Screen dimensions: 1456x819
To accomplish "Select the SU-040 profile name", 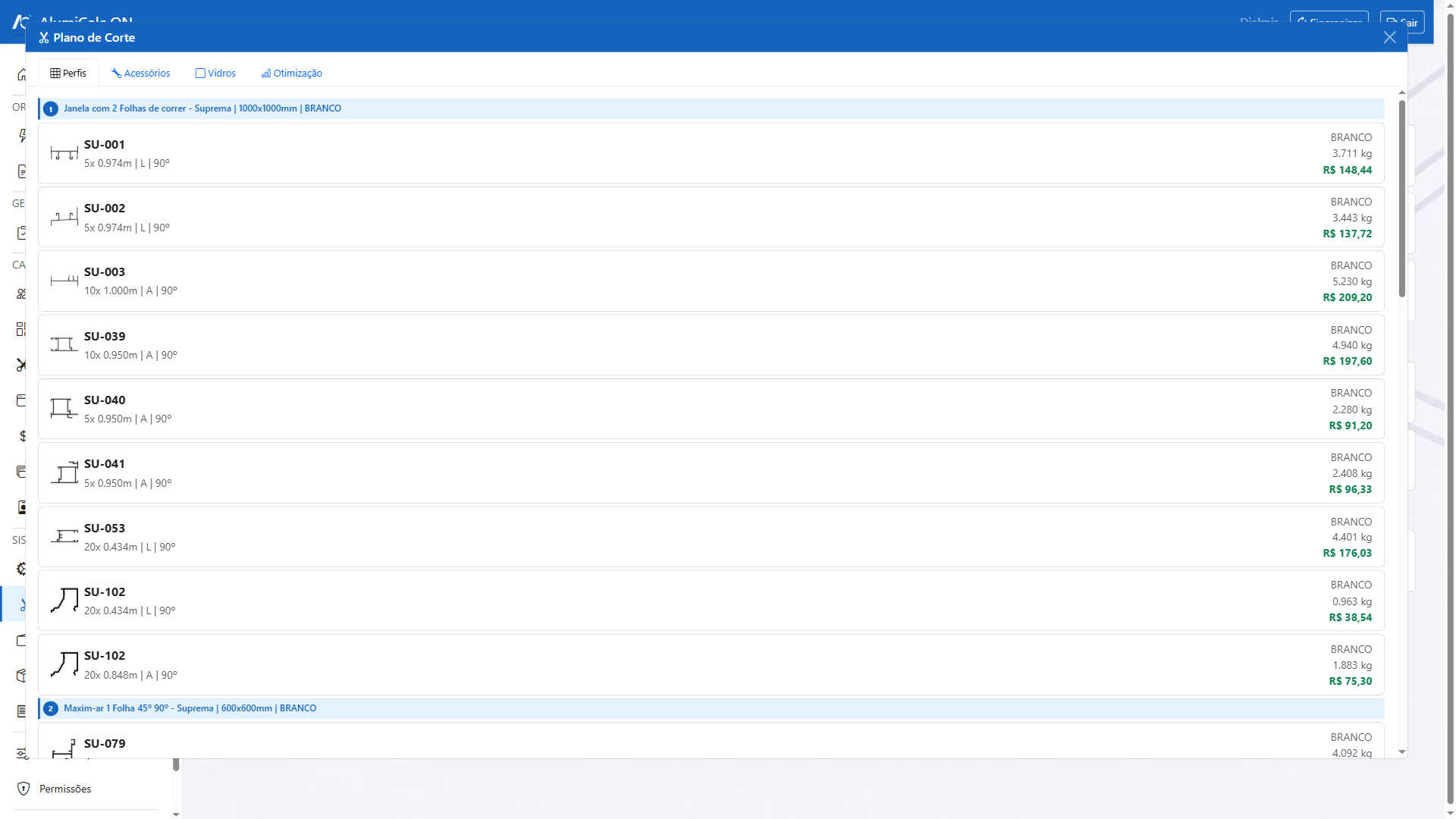I will 105,400.
